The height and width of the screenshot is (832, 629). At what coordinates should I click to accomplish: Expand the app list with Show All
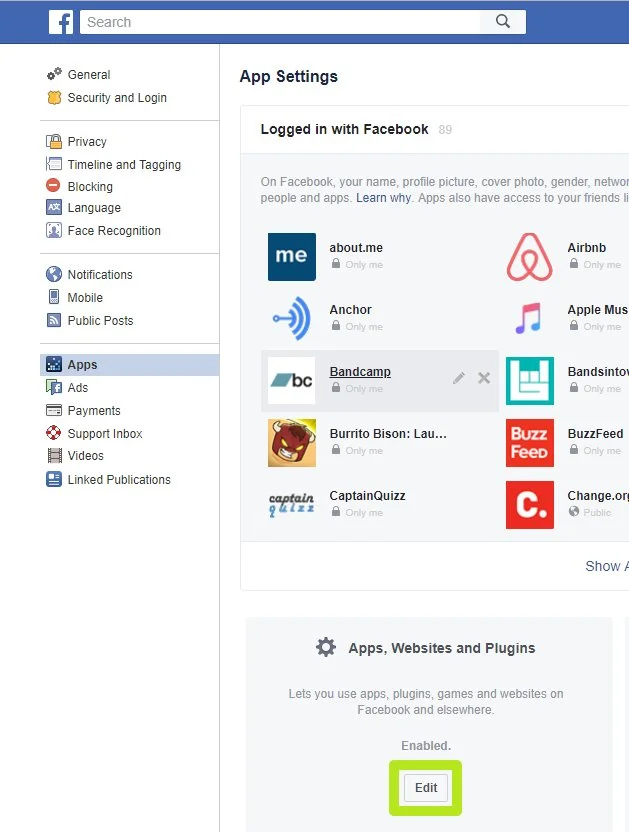click(x=606, y=566)
